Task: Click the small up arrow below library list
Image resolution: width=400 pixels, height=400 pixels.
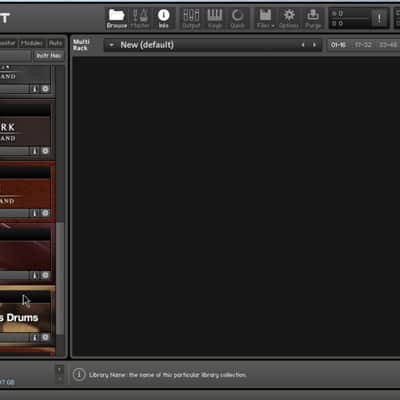Action: pyautogui.click(x=59, y=369)
